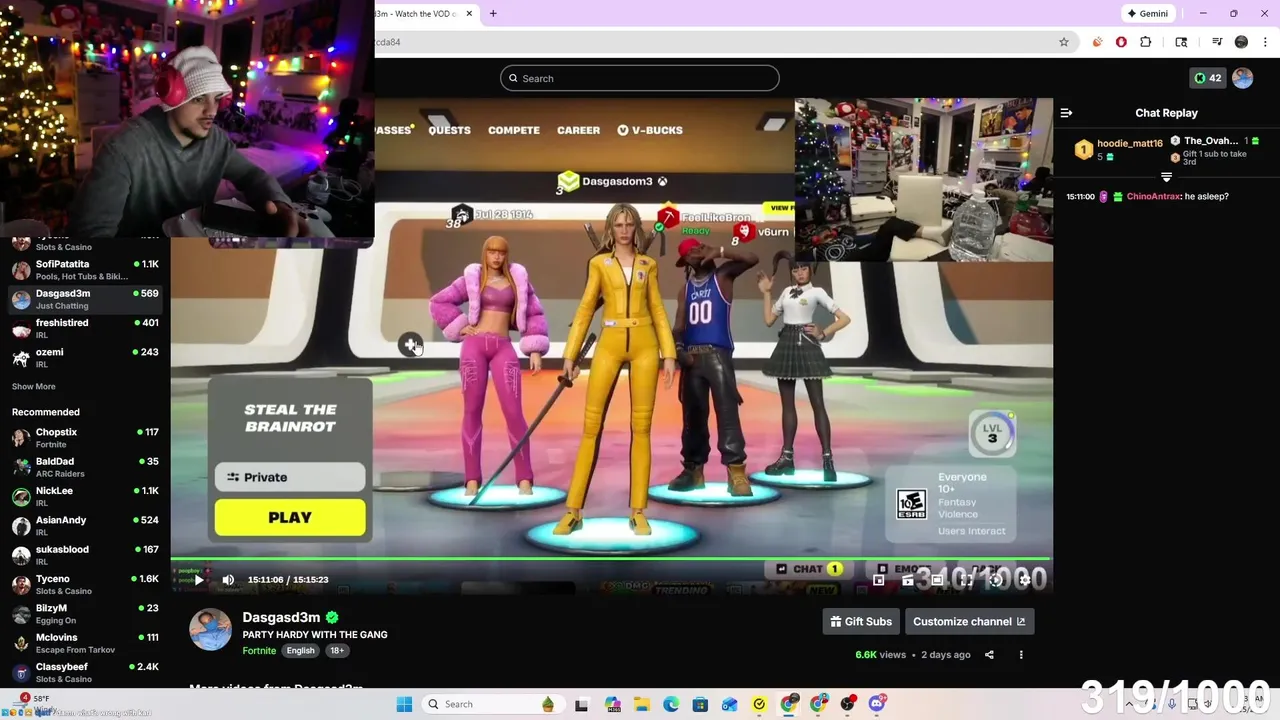
Task: Collapse chat with the arrow-lines icon
Action: 1066,113
